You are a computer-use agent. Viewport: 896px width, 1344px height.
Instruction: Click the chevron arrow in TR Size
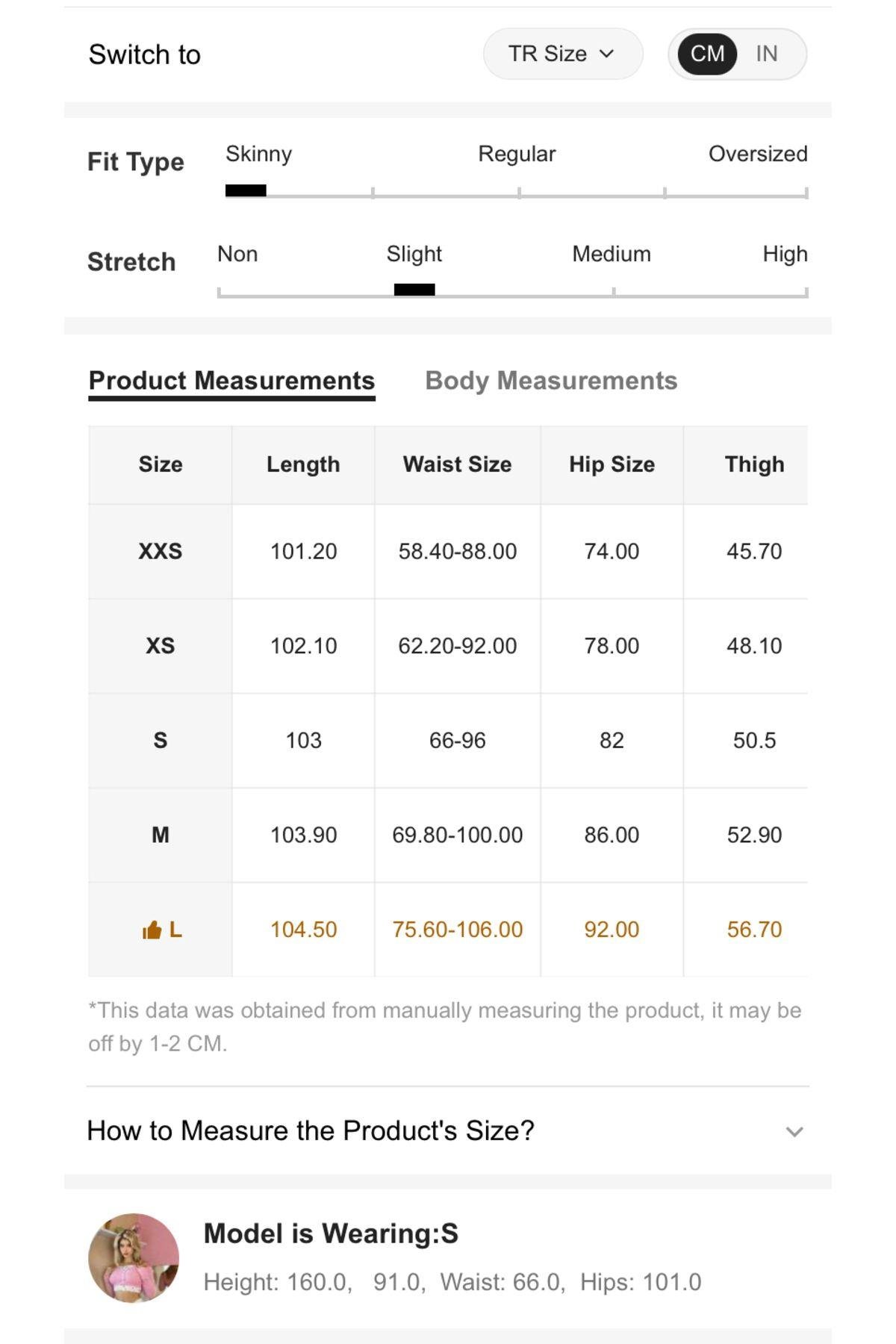(x=607, y=54)
